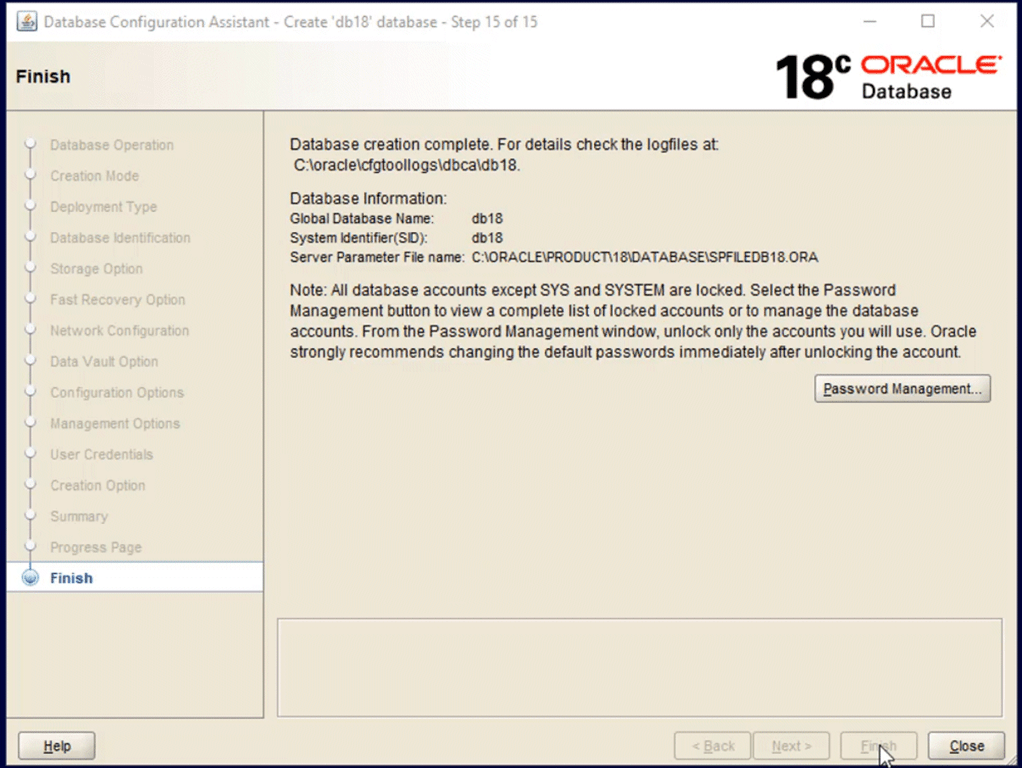The width and height of the screenshot is (1022, 768).
Task: Select the Creation Mode step
Action: (x=95, y=176)
